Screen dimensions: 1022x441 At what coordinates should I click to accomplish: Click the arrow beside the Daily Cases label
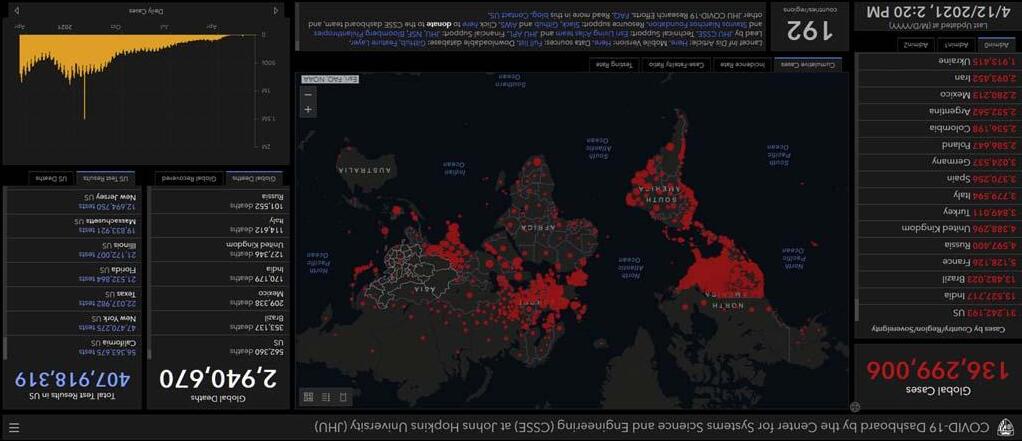point(276,10)
